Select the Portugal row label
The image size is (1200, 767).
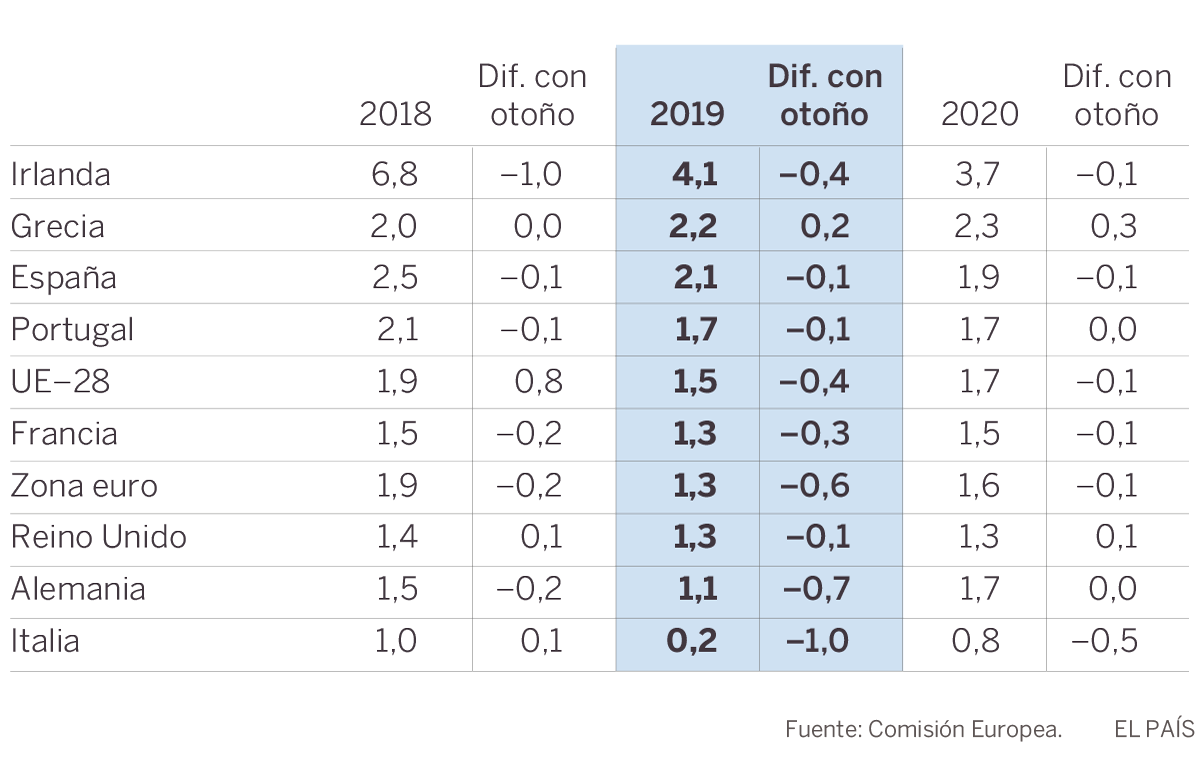pyautogui.click(x=72, y=330)
